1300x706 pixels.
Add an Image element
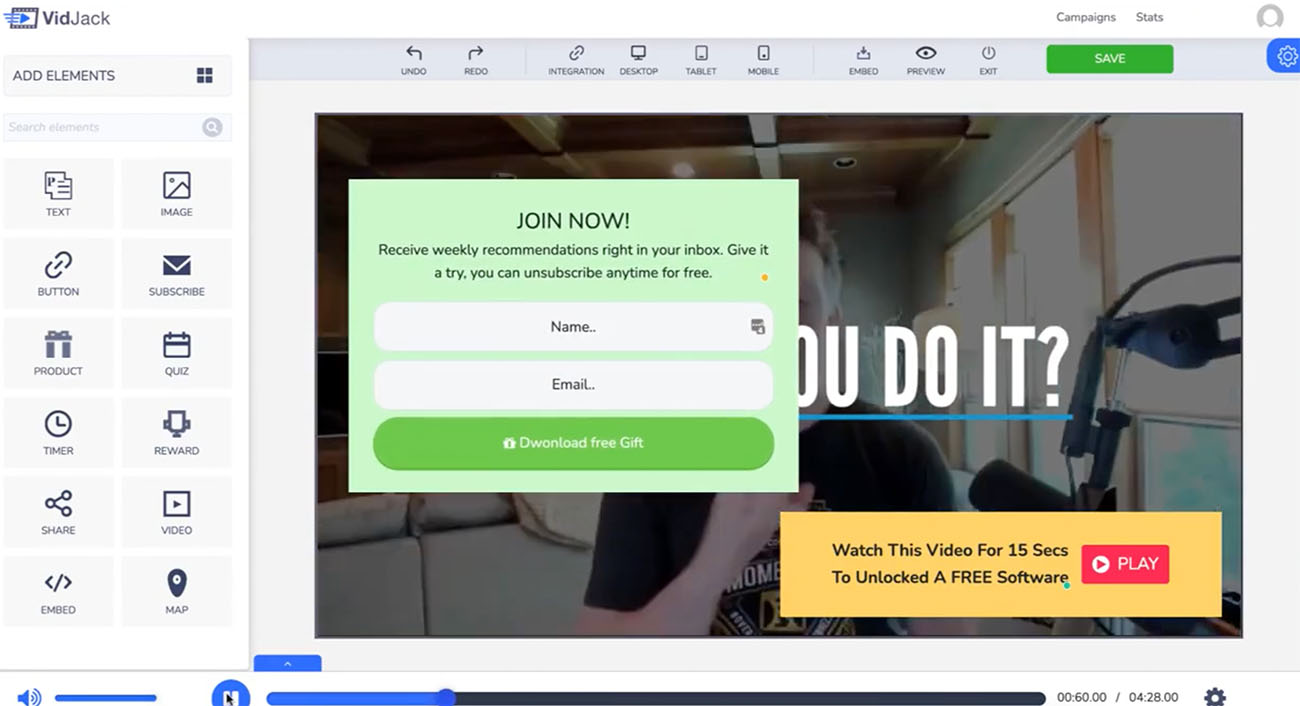click(x=176, y=194)
